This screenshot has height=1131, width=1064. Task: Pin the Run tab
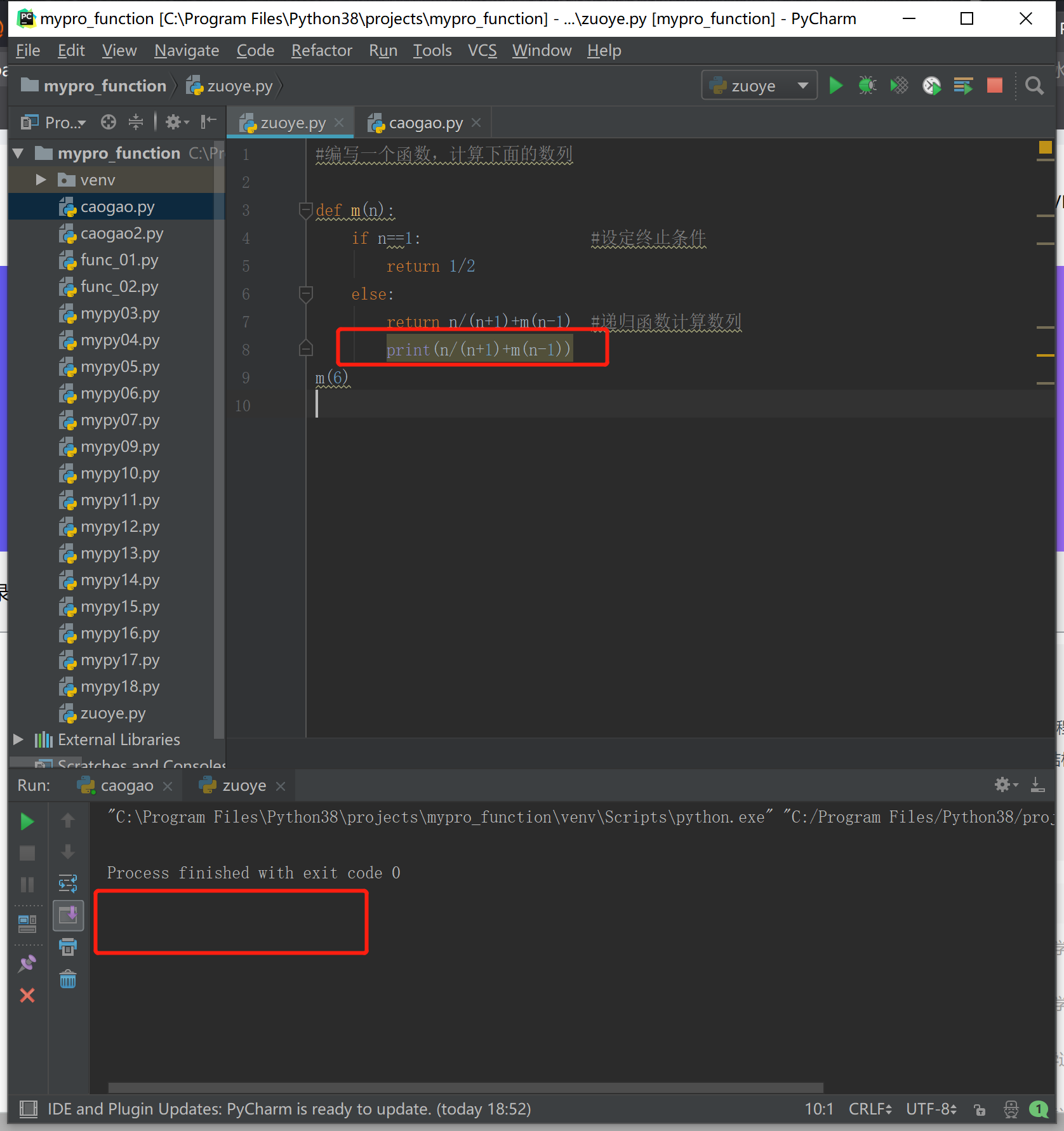(27, 963)
